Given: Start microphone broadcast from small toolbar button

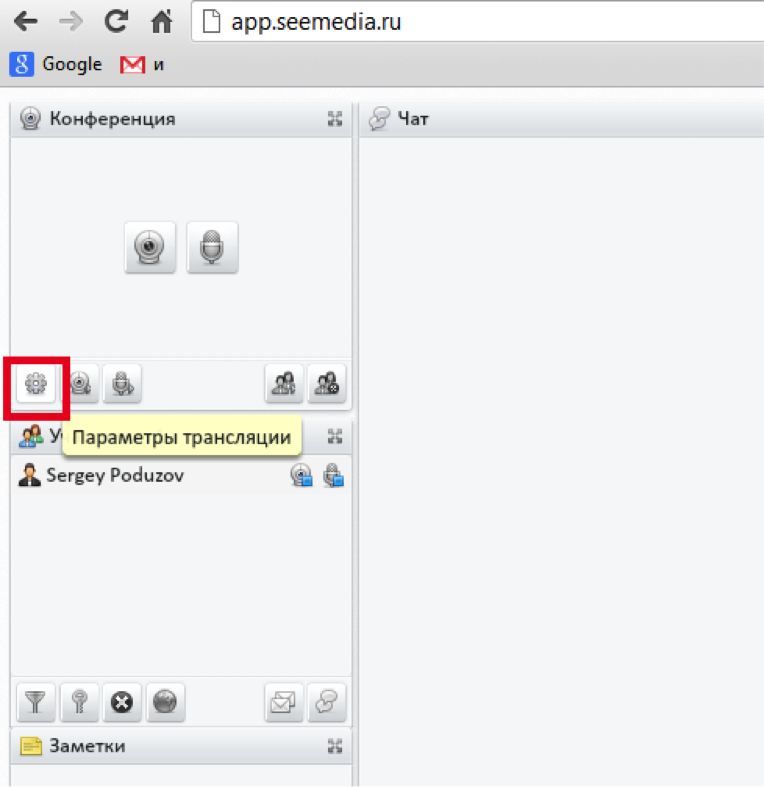Looking at the screenshot, I should (122, 384).
